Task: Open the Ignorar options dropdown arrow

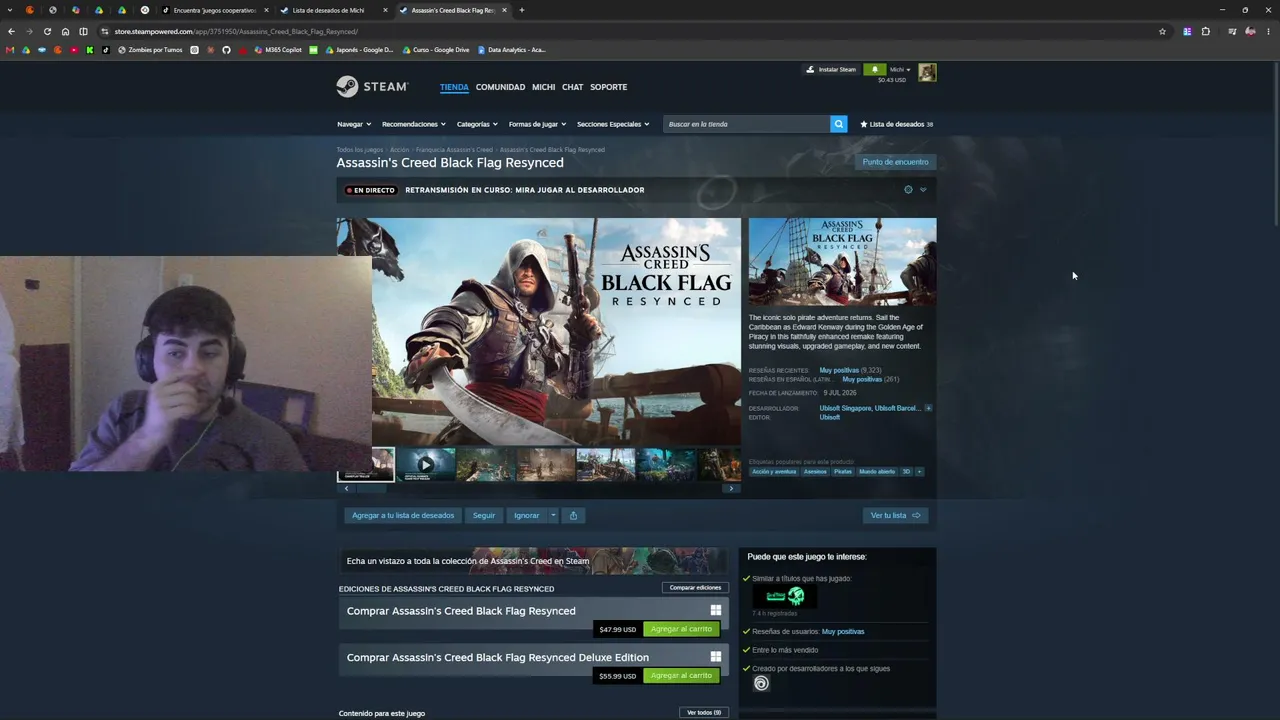Action: coord(553,516)
